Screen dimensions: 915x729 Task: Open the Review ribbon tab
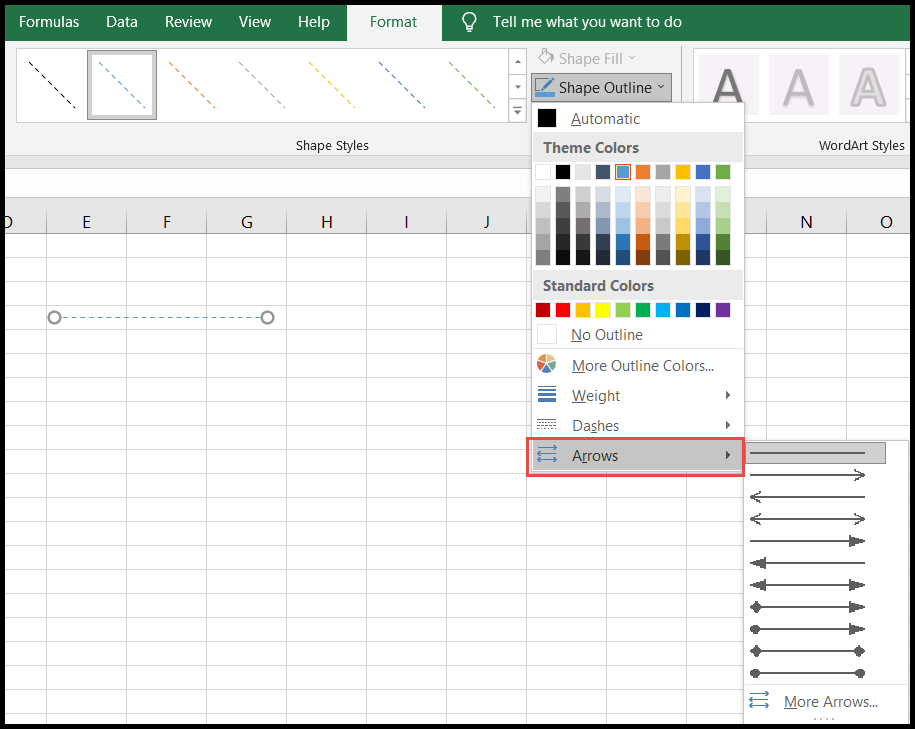(x=187, y=21)
